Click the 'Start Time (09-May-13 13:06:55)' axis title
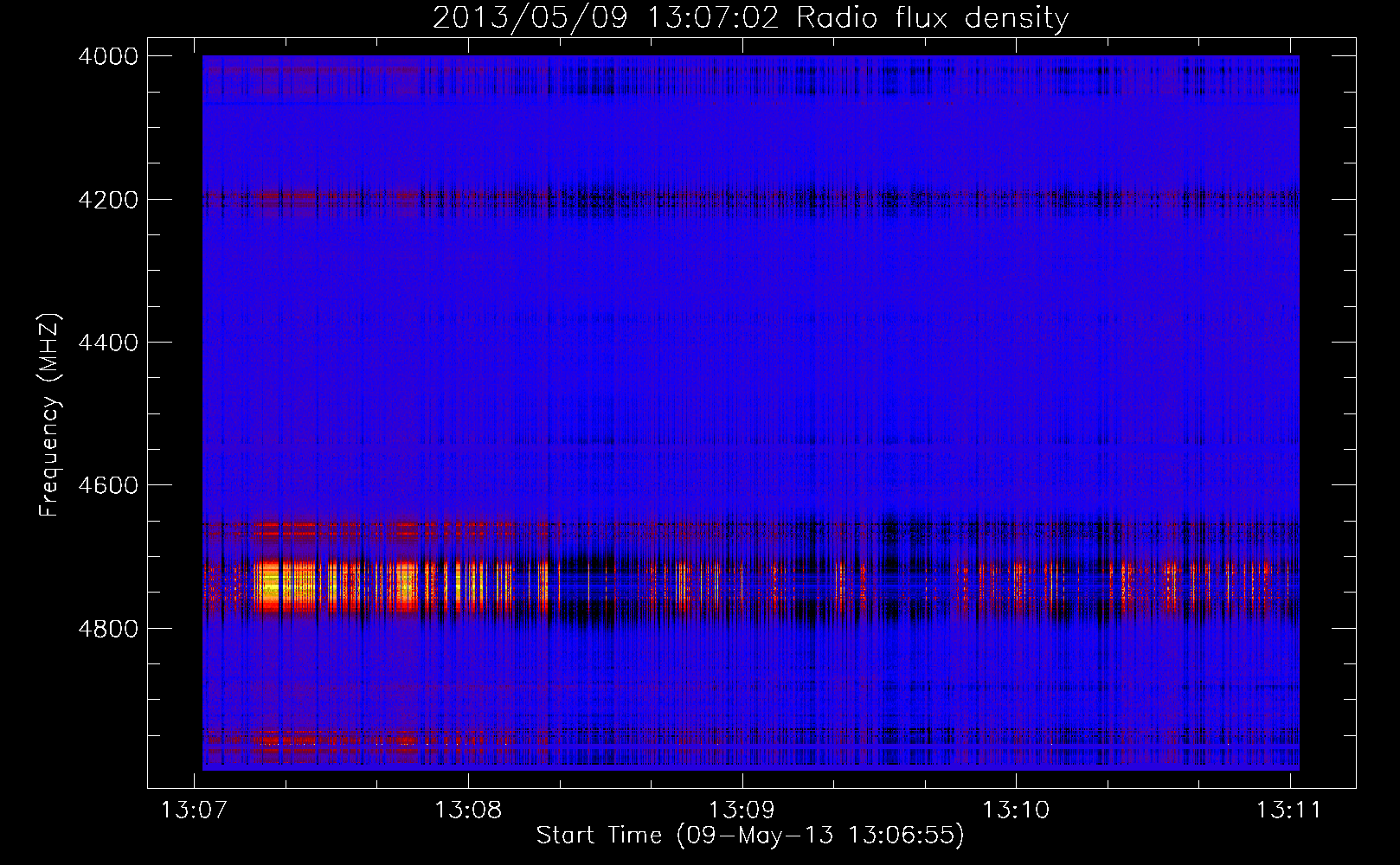 750,836
